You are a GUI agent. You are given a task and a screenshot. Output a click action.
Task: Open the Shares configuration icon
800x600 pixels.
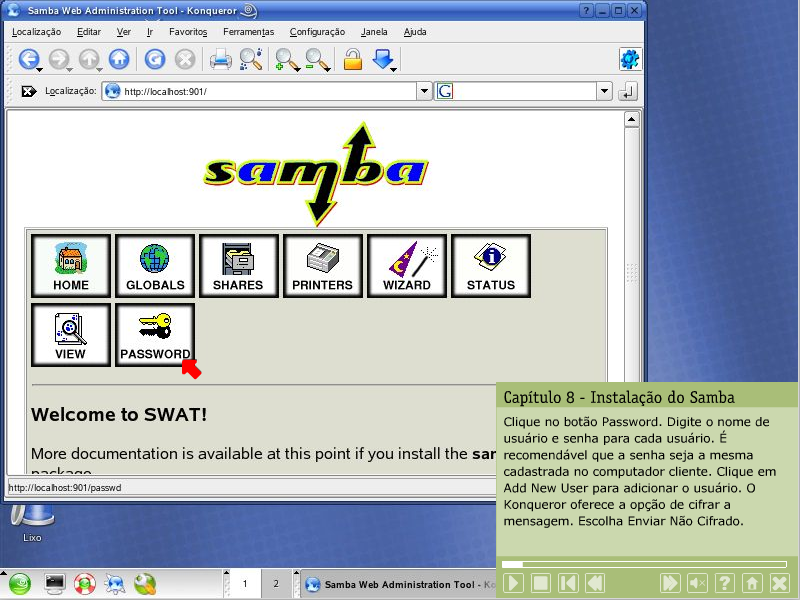click(238, 266)
